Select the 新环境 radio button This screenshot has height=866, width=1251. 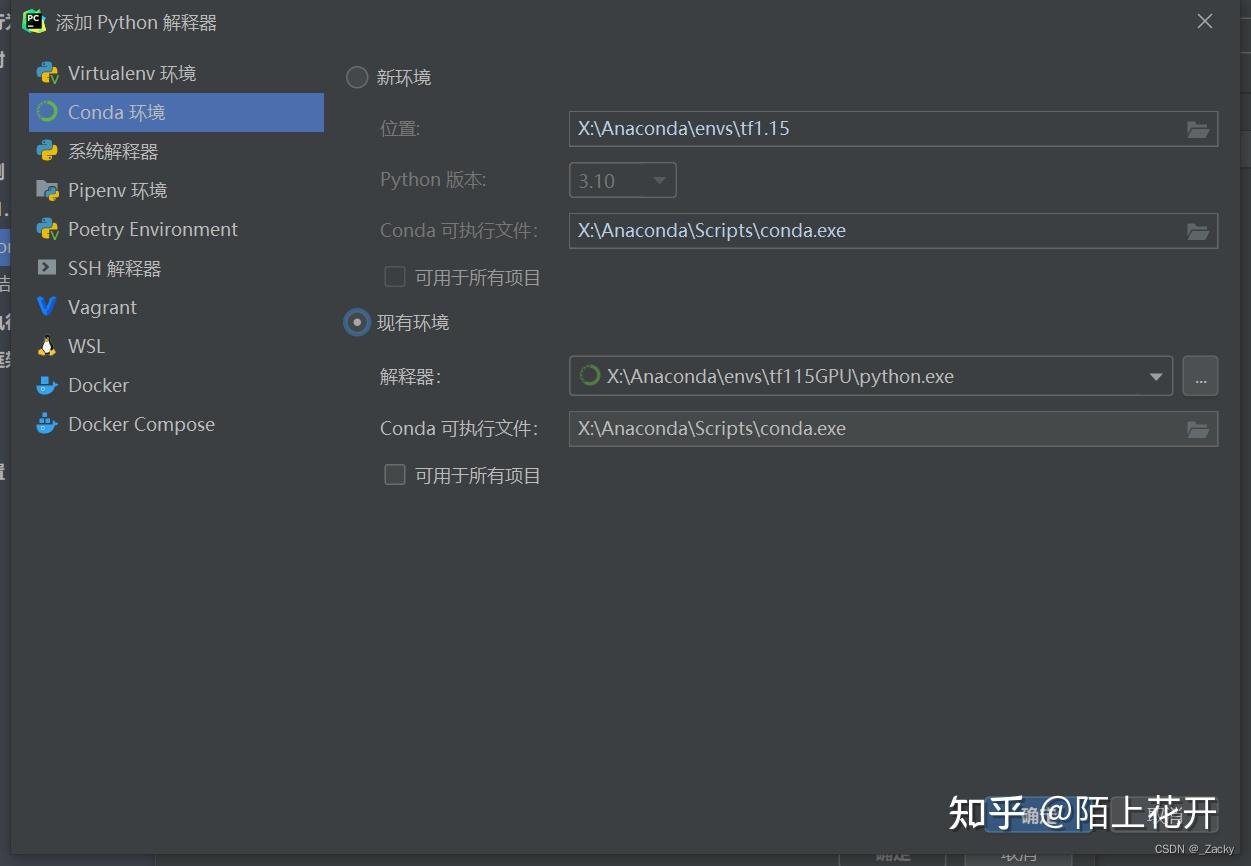click(x=356, y=77)
